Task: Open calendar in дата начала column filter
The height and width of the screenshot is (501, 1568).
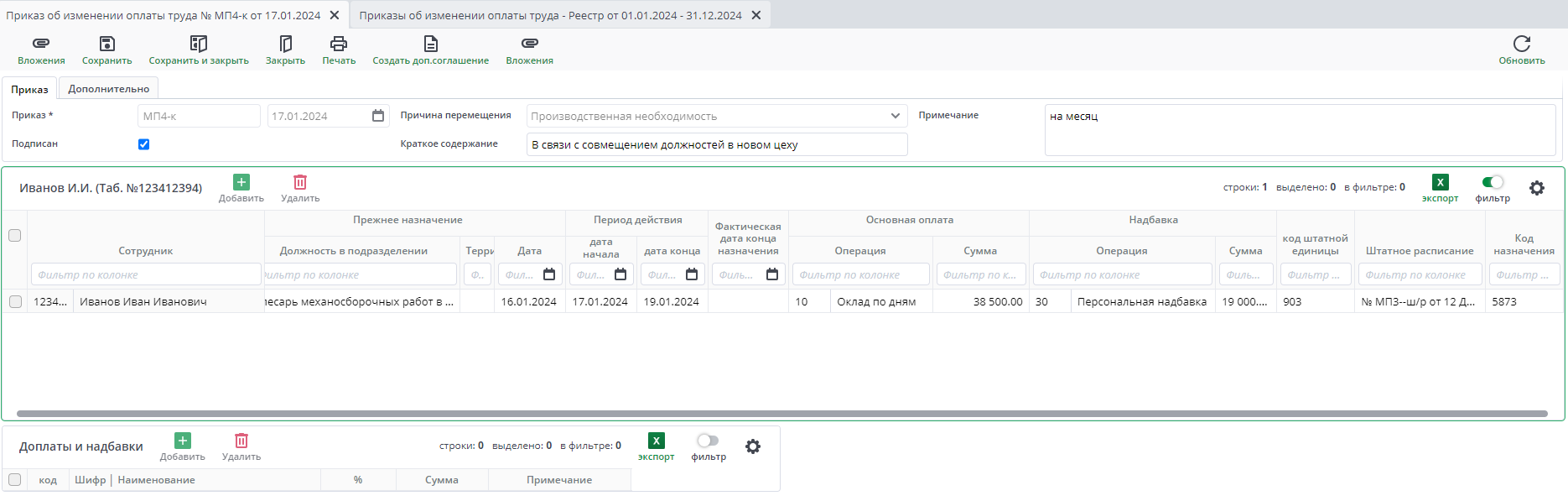Action: (620, 274)
